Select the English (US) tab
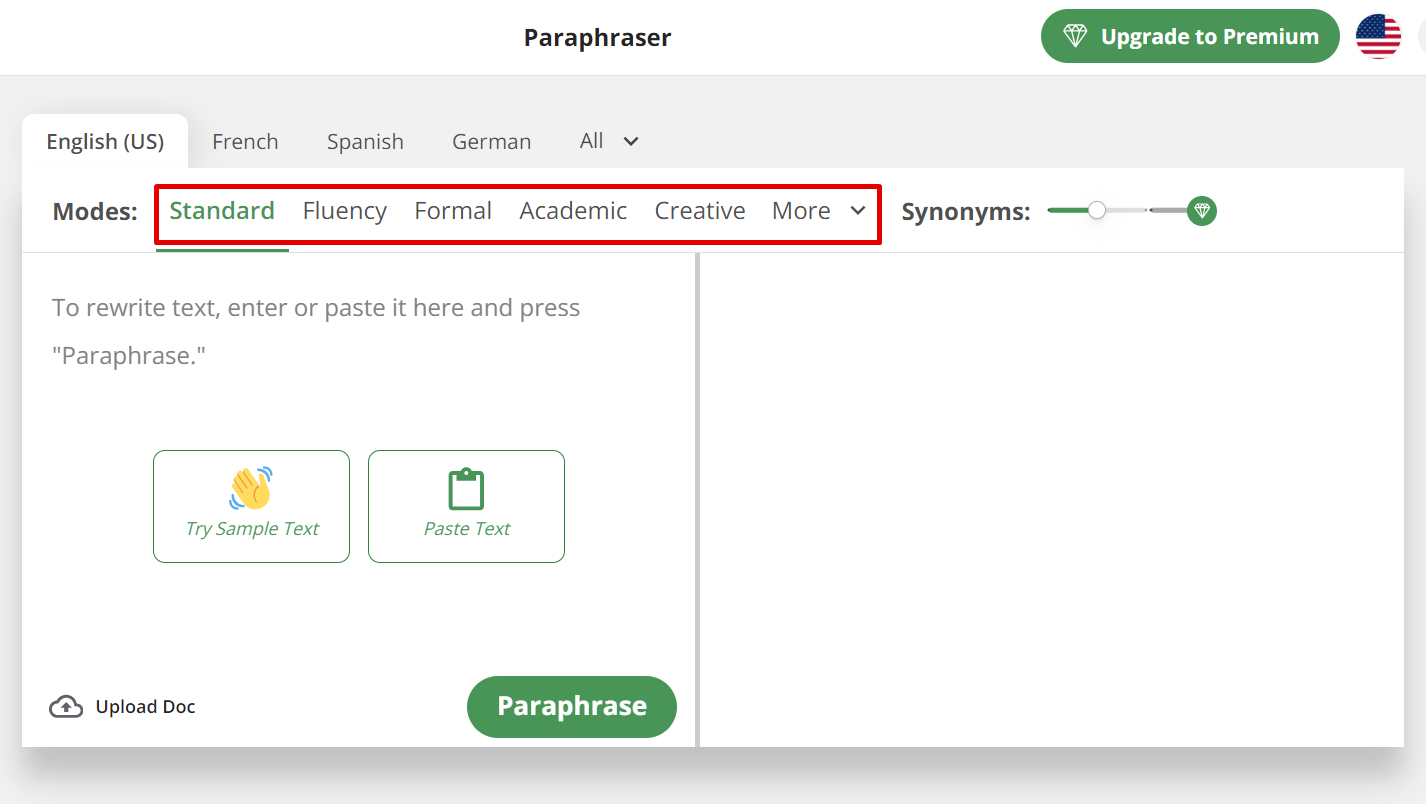The width and height of the screenshot is (1426, 804). coord(105,142)
